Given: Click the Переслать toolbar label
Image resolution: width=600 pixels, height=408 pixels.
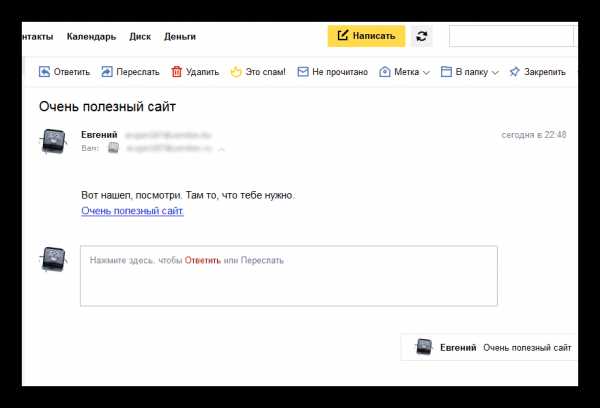Looking at the screenshot, I should tap(138, 72).
